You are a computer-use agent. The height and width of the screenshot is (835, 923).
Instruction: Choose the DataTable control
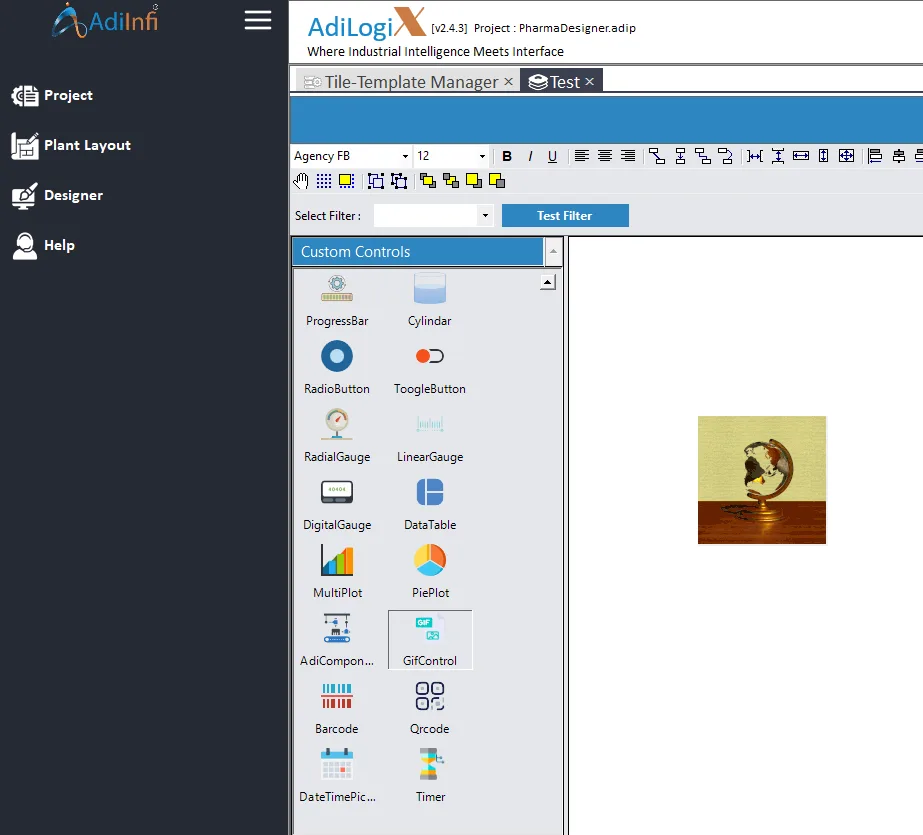pyautogui.click(x=430, y=502)
